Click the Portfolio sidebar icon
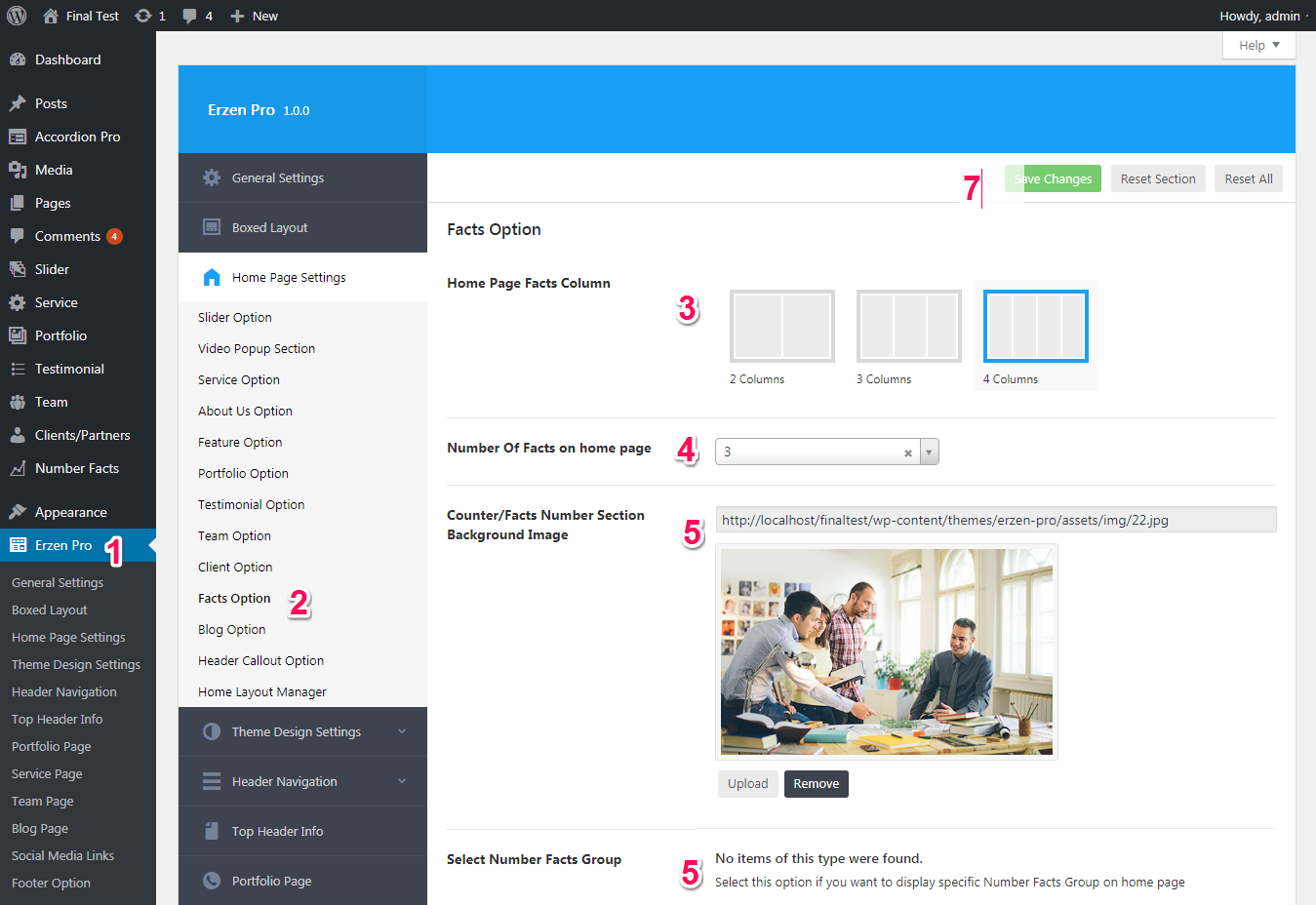Viewport: 1316px width, 905px height. (x=18, y=335)
